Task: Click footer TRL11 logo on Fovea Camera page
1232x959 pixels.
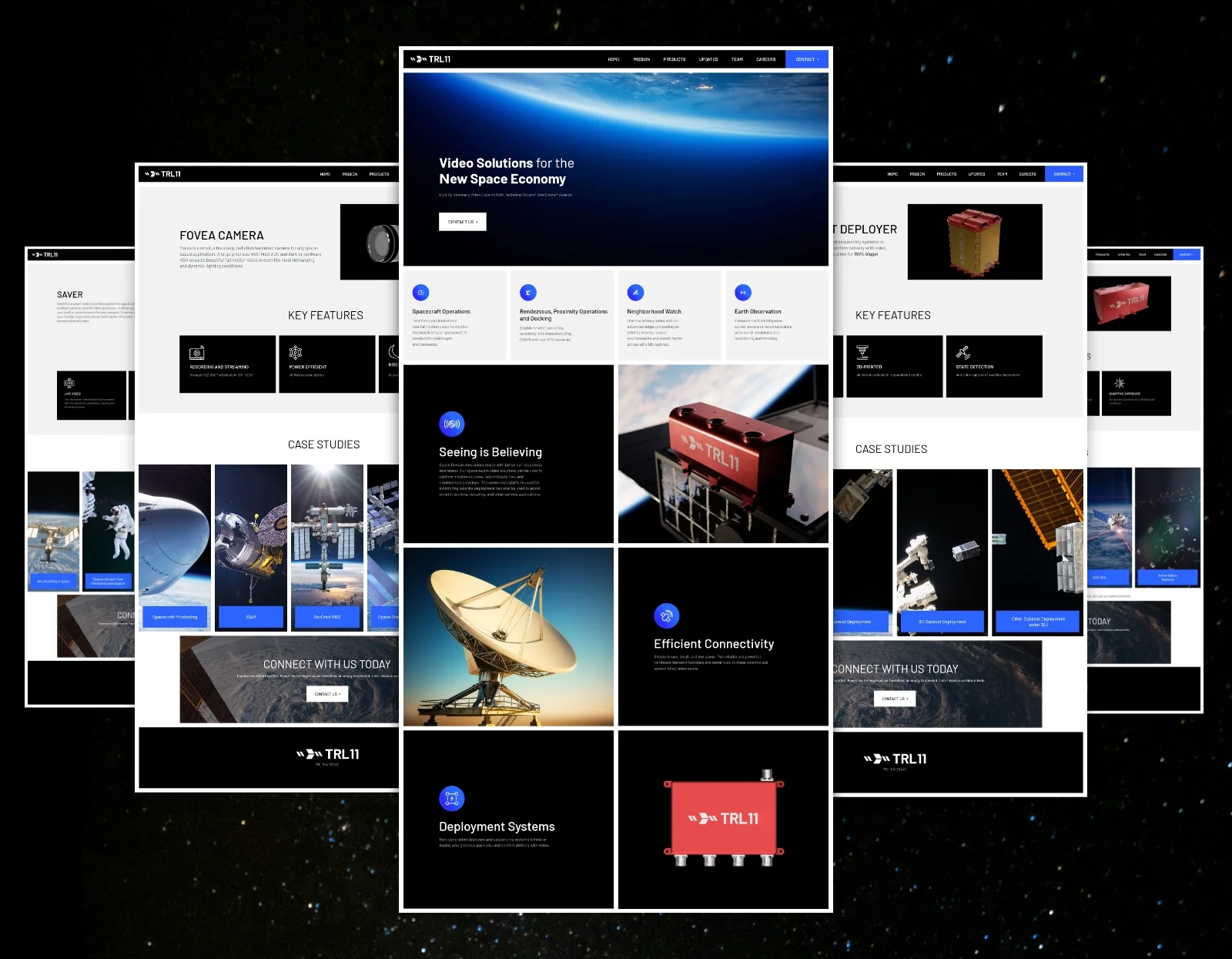Action: pos(328,754)
